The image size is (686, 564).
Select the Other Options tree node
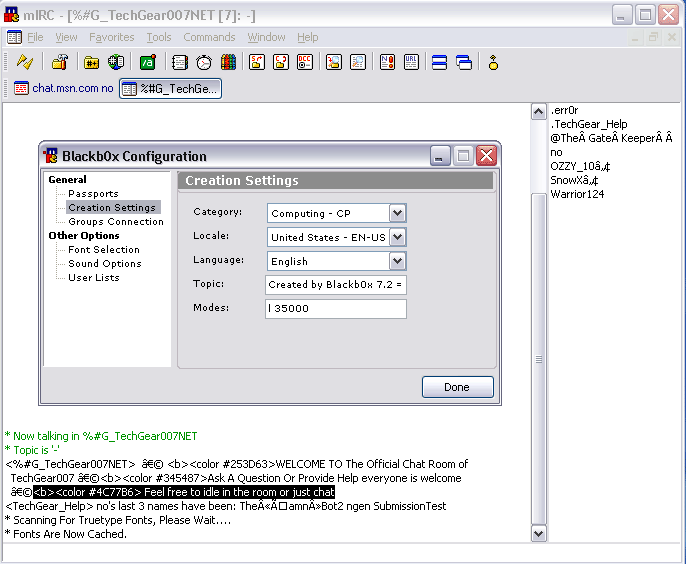[x=84, y=235]
